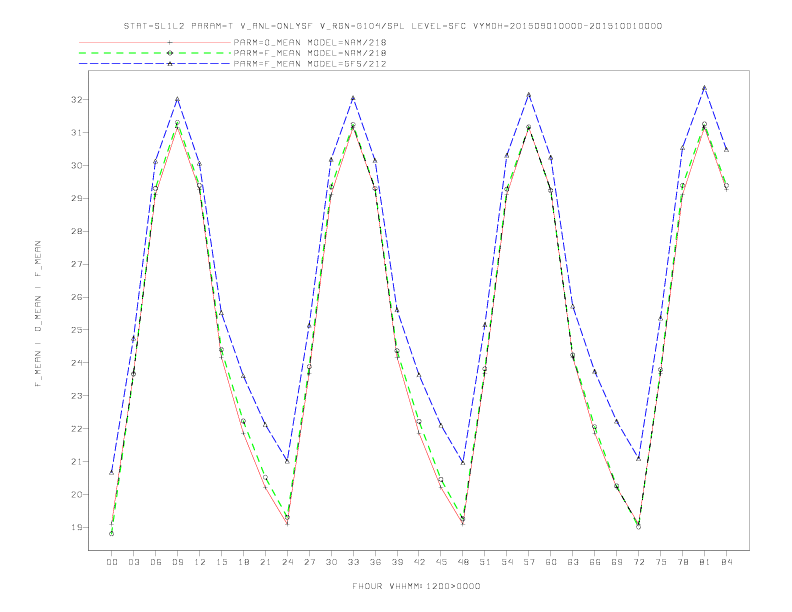Image resolution: width=792 pixels, height=612 pixels.
Task: Click x-axis tick label 54
Action: coord(507,562)
